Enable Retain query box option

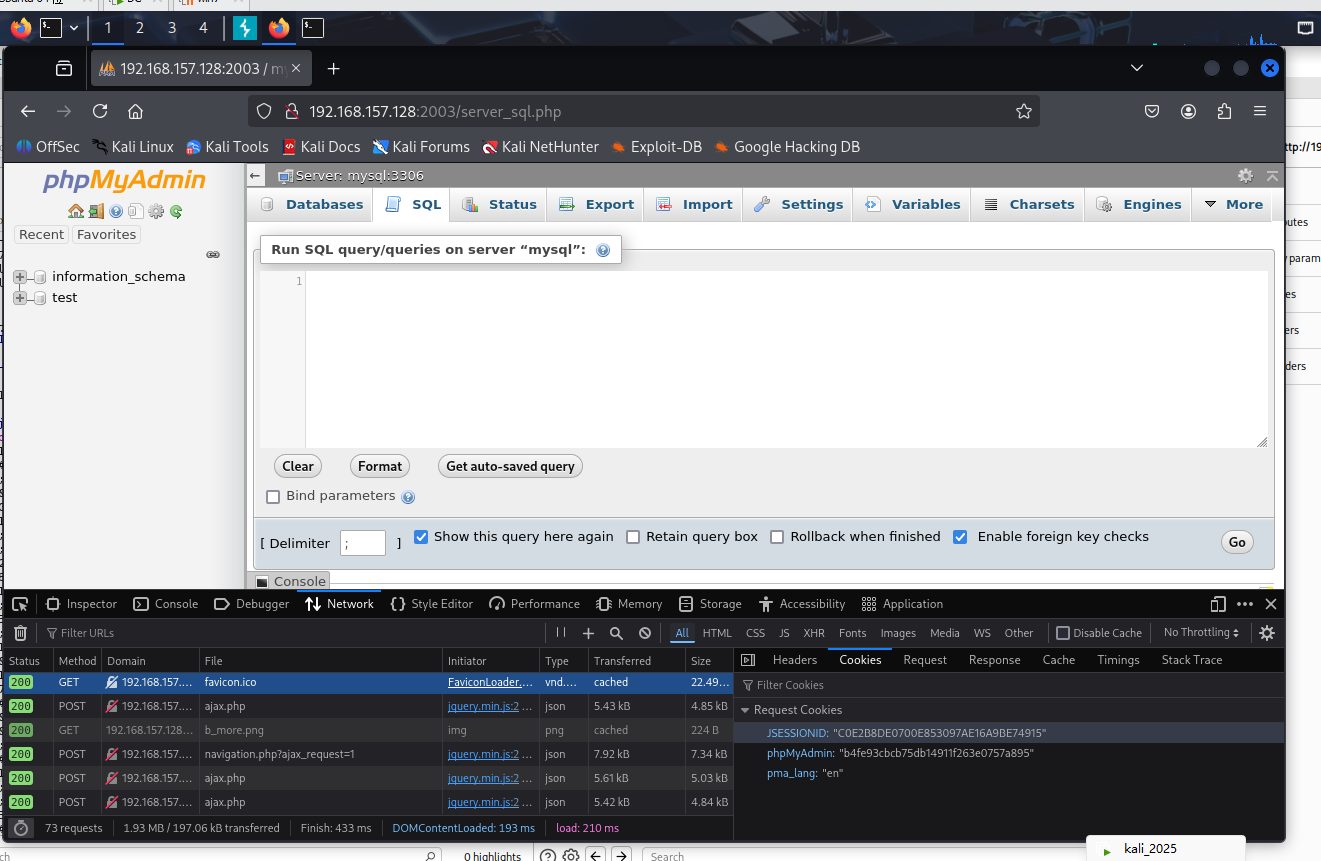click(x=633, y=537)
